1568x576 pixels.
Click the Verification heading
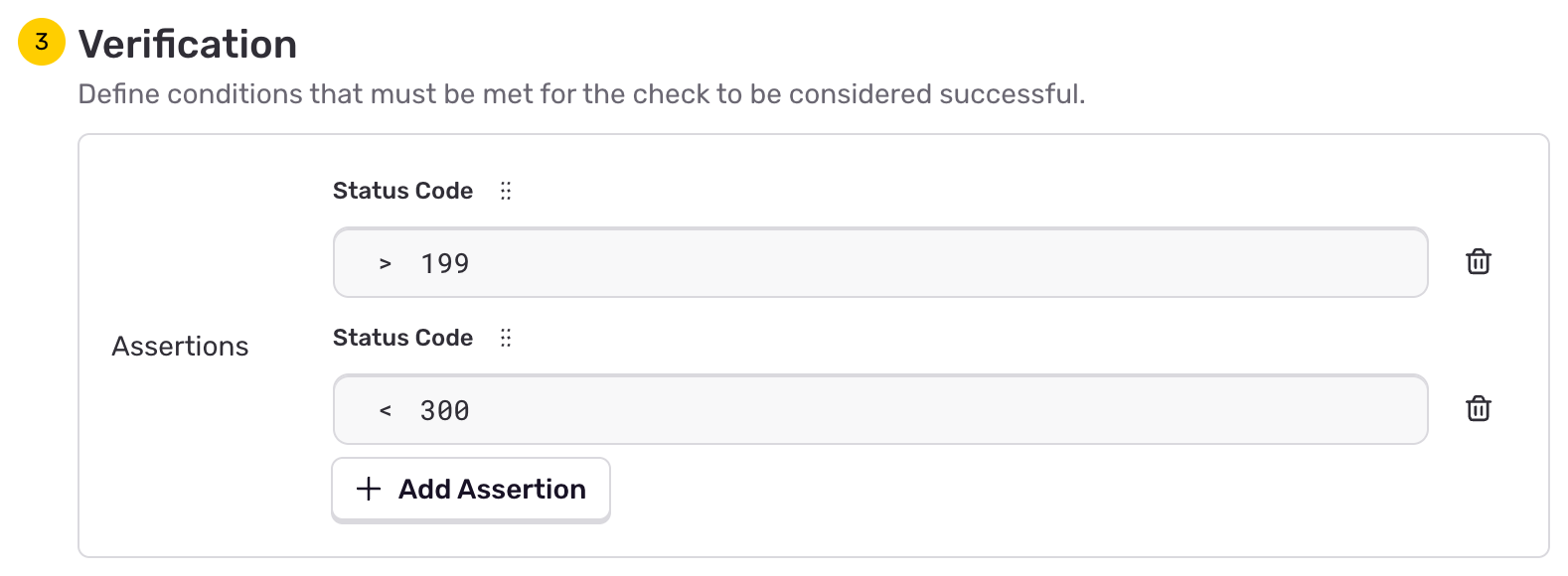[x=188, y=43]
